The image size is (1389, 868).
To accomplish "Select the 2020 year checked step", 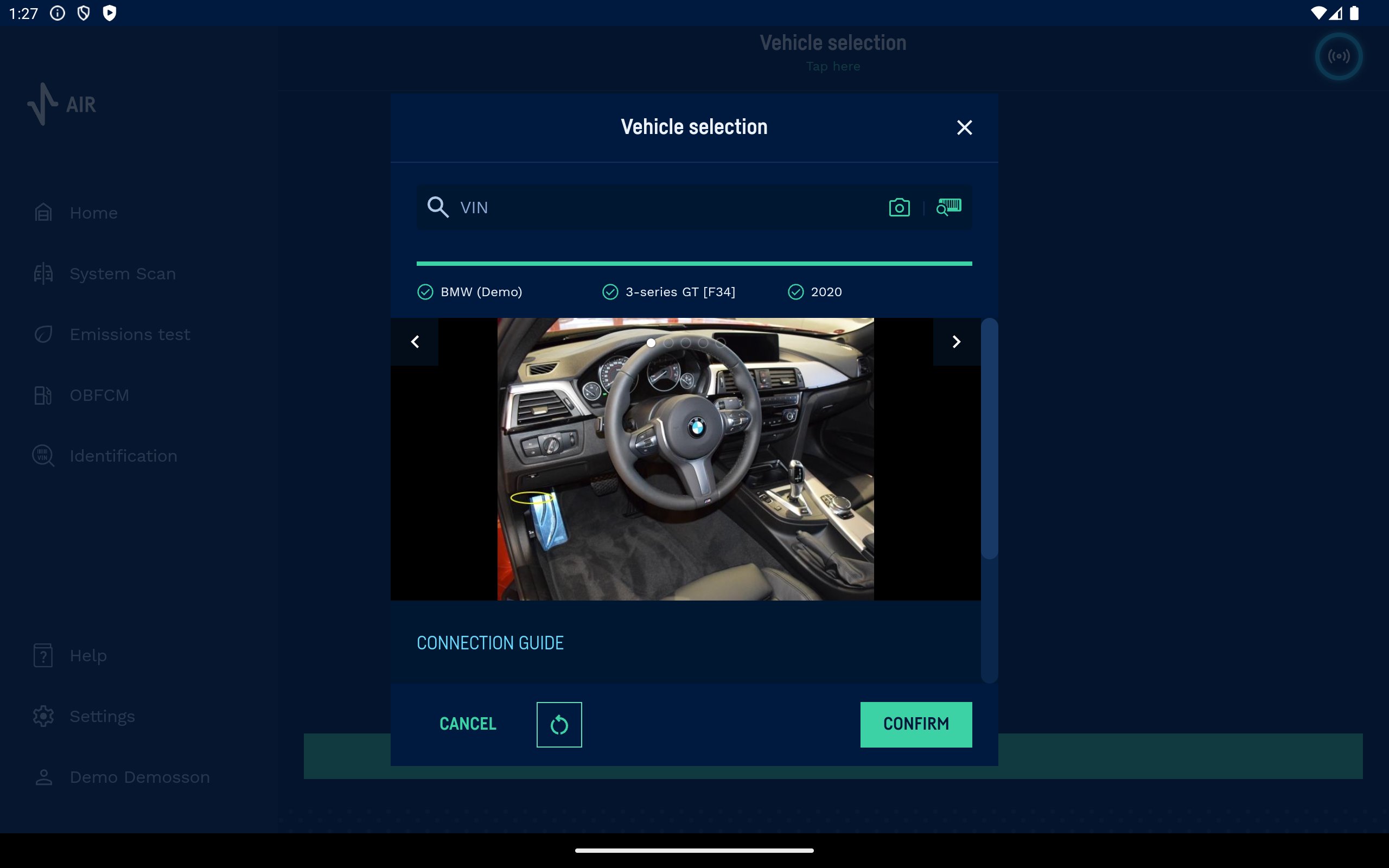I will [x=815, y=292].
